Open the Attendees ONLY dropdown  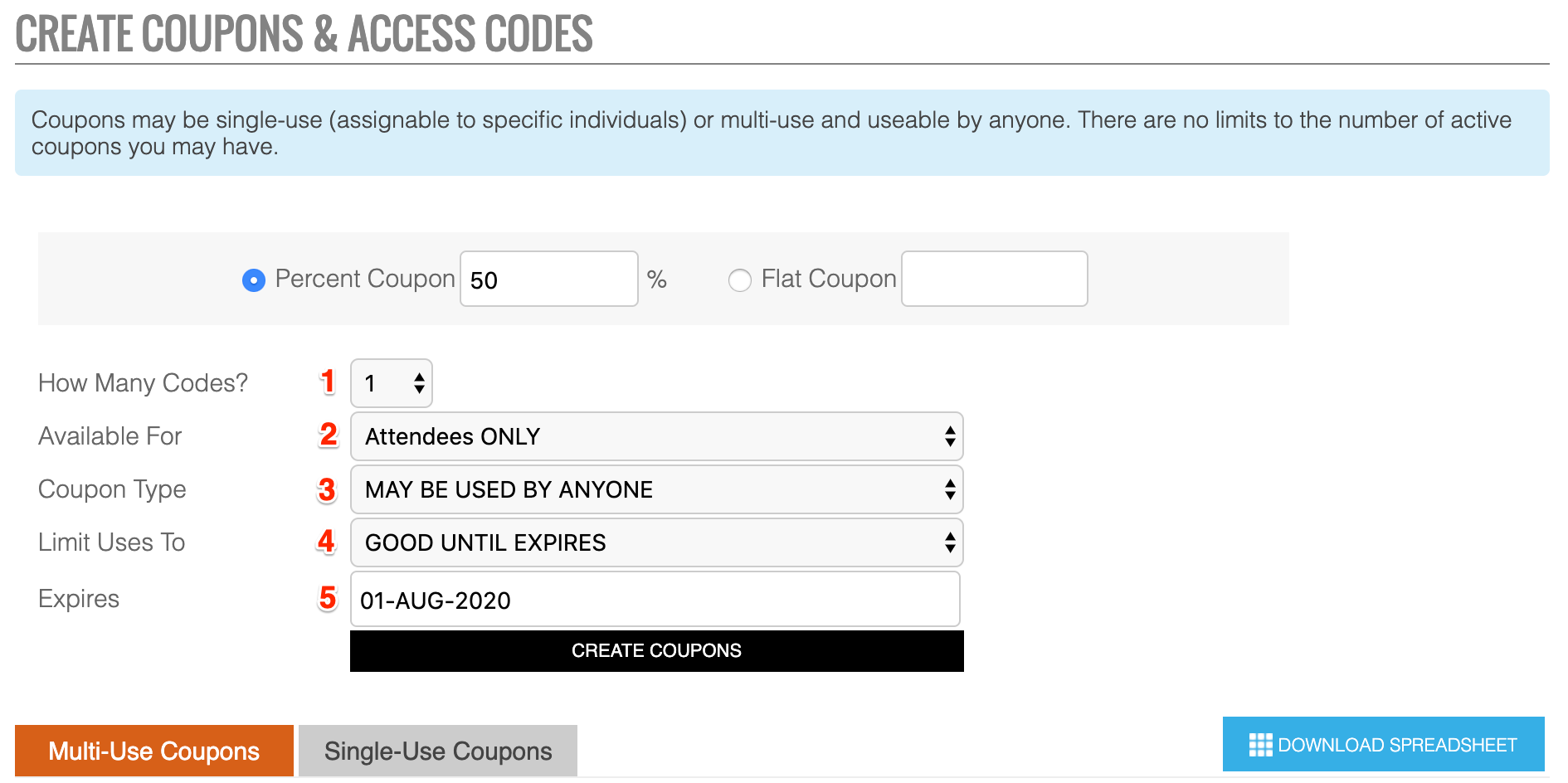point(657,436)
